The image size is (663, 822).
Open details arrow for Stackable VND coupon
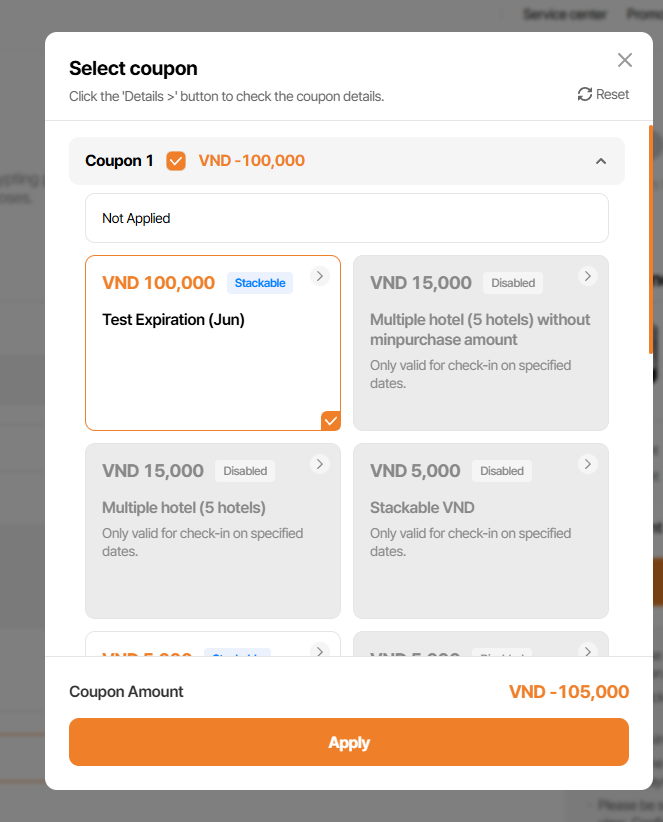588,464
